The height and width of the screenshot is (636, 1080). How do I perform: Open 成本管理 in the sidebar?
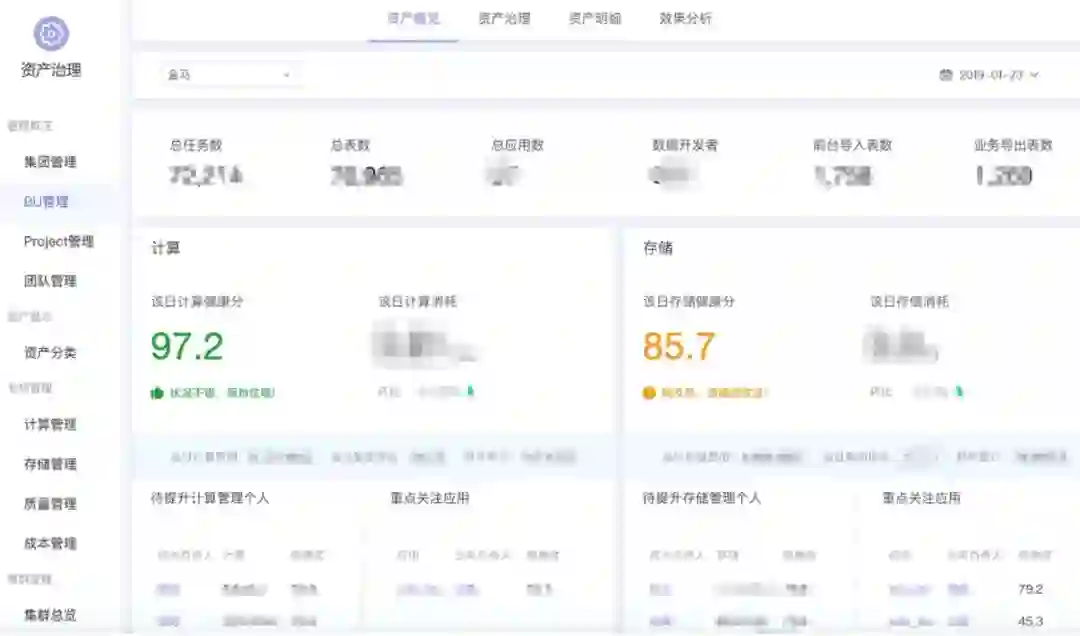coord(50,544)
